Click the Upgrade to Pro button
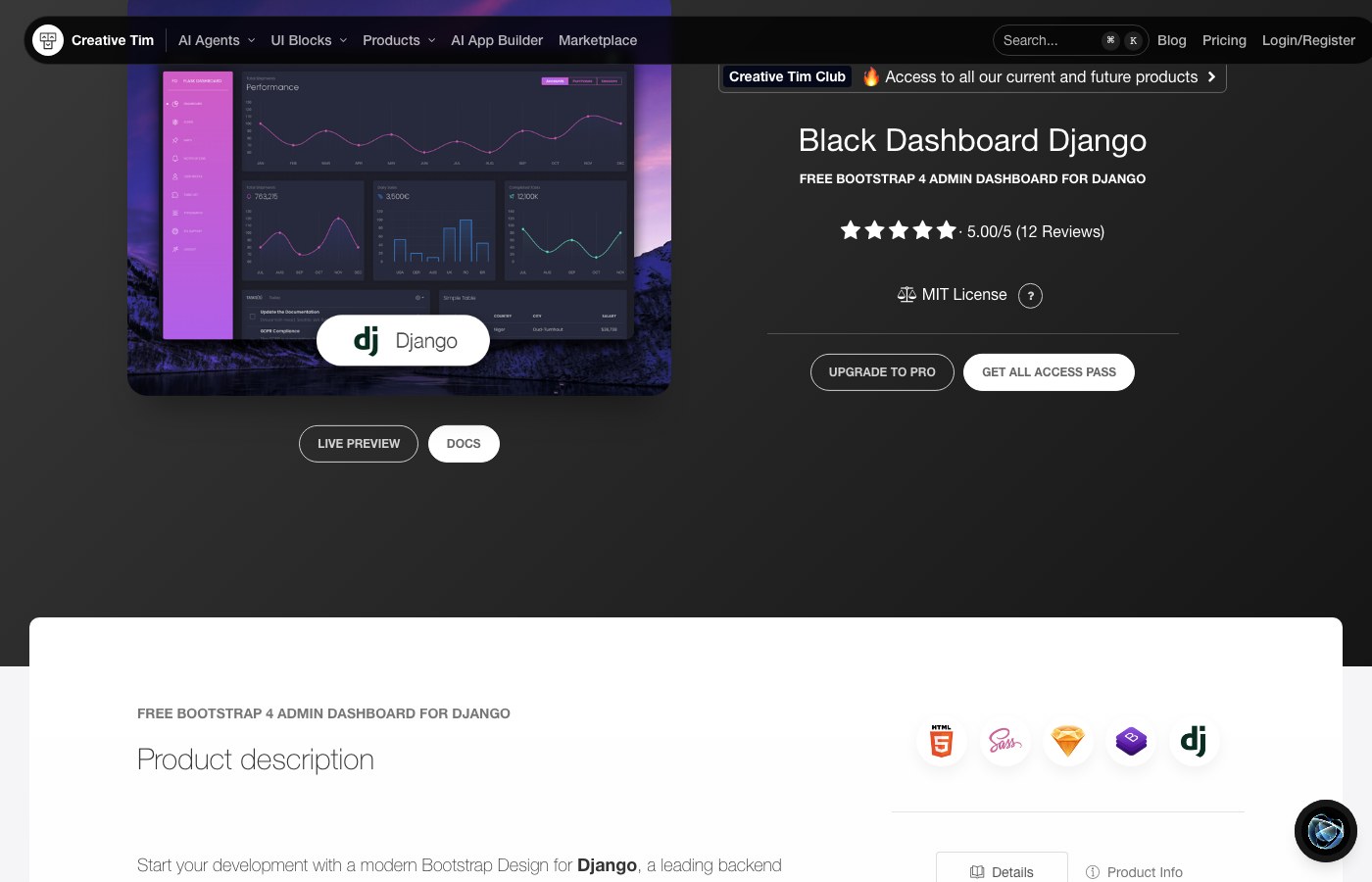 click(x=882, y=372)
